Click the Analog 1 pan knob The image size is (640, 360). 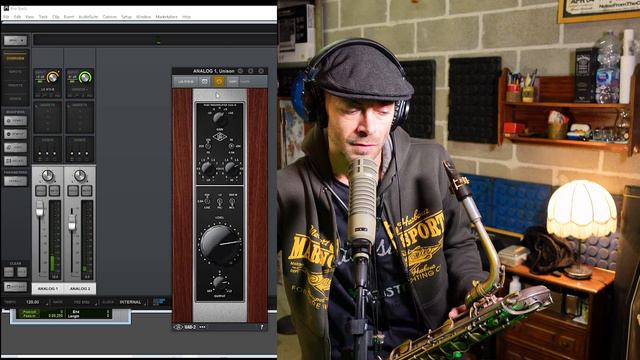coord(48,176)
